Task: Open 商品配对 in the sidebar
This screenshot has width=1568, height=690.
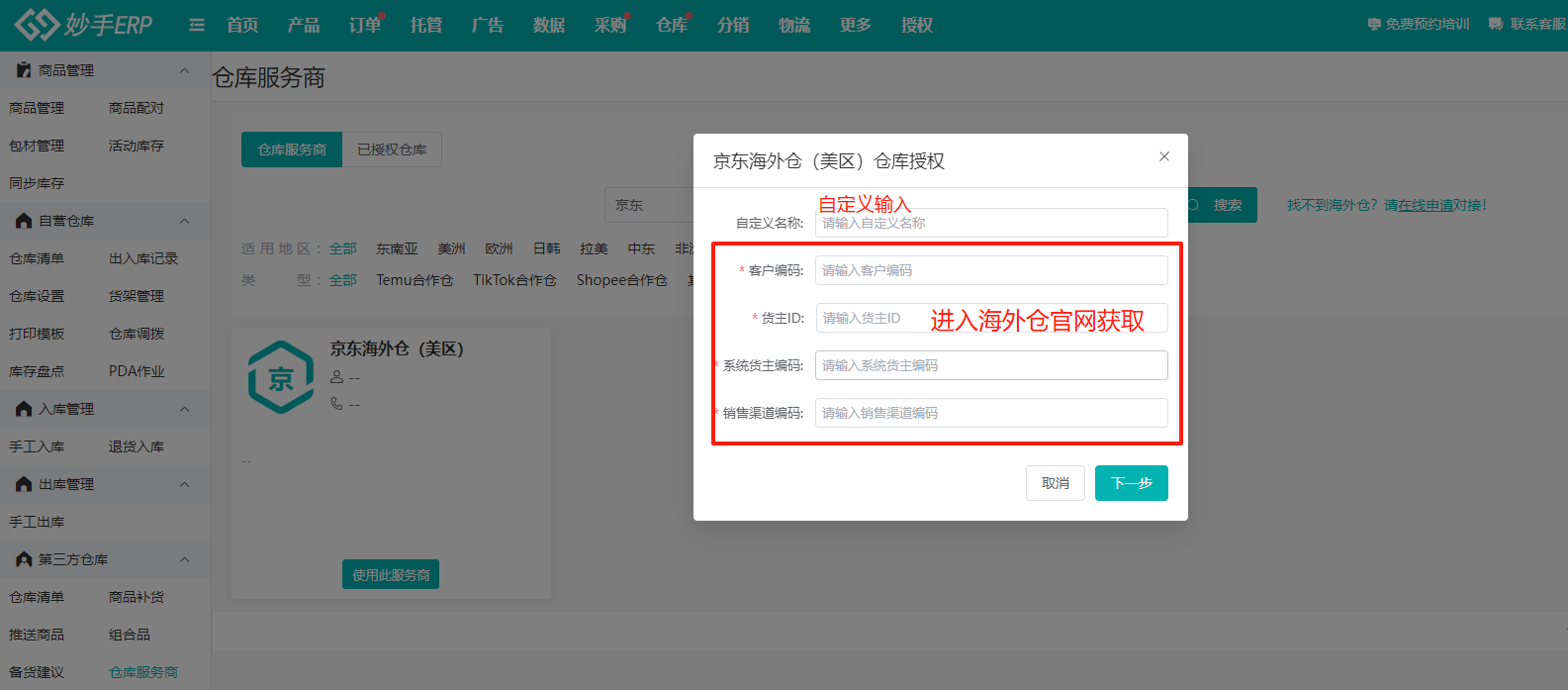Action: [137, 108]
